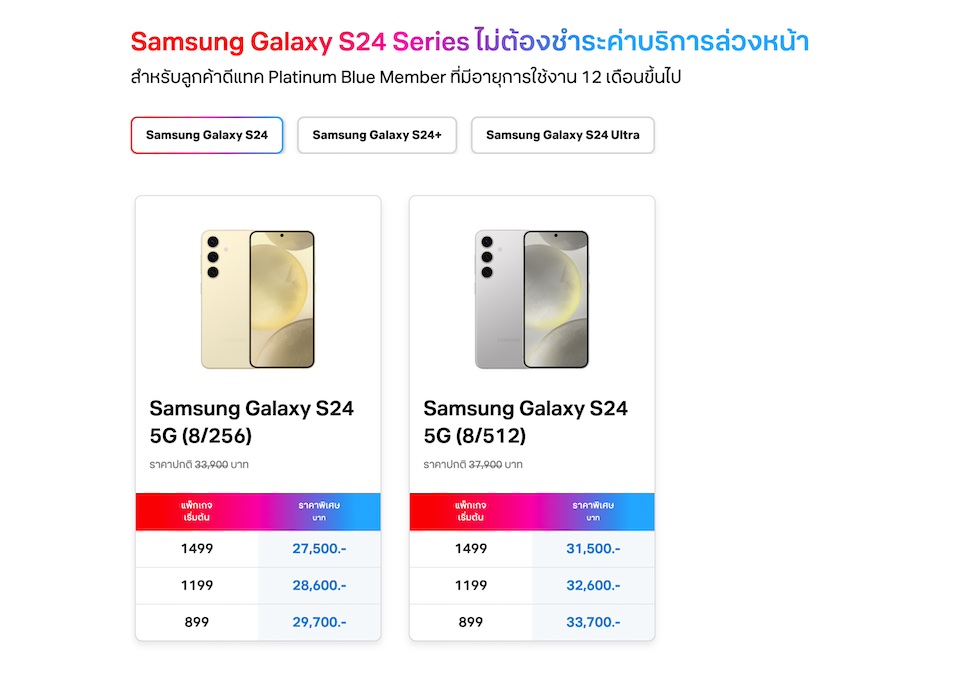968x682 pixels.
Task: Select the 32,600.- special price
Action: coord(593,586)
